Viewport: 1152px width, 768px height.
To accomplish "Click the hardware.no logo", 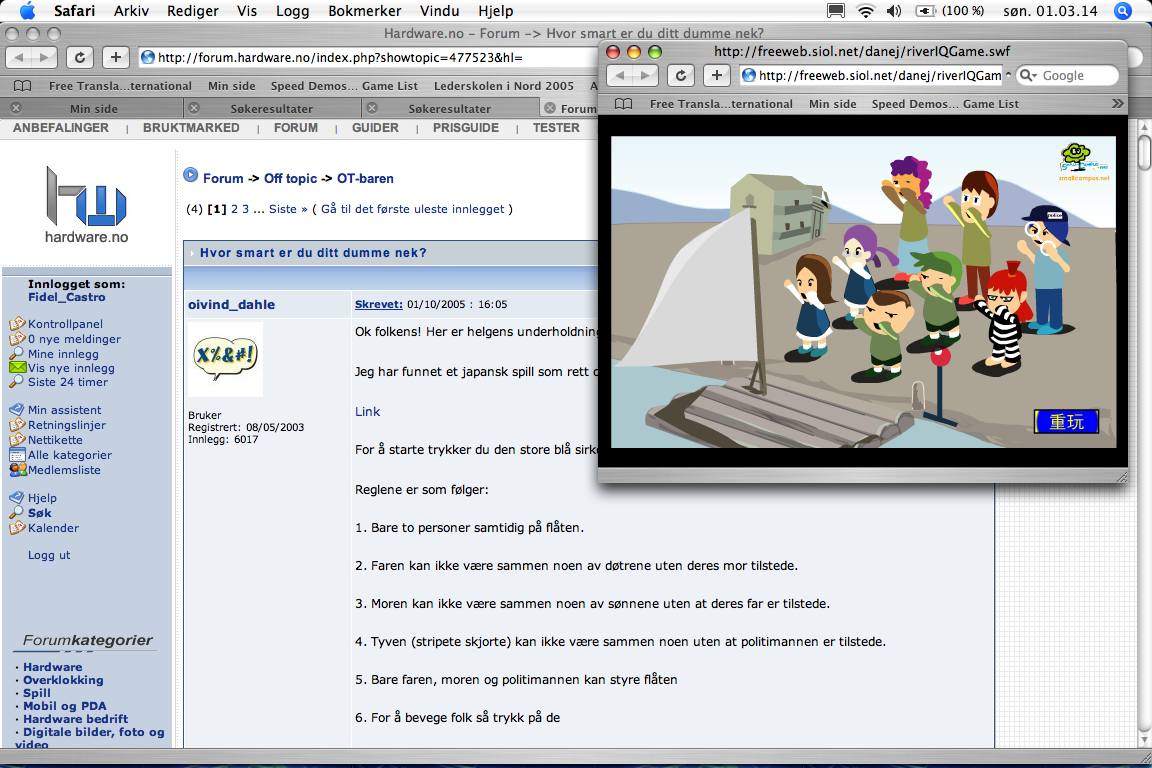I will tap(86, 205).
